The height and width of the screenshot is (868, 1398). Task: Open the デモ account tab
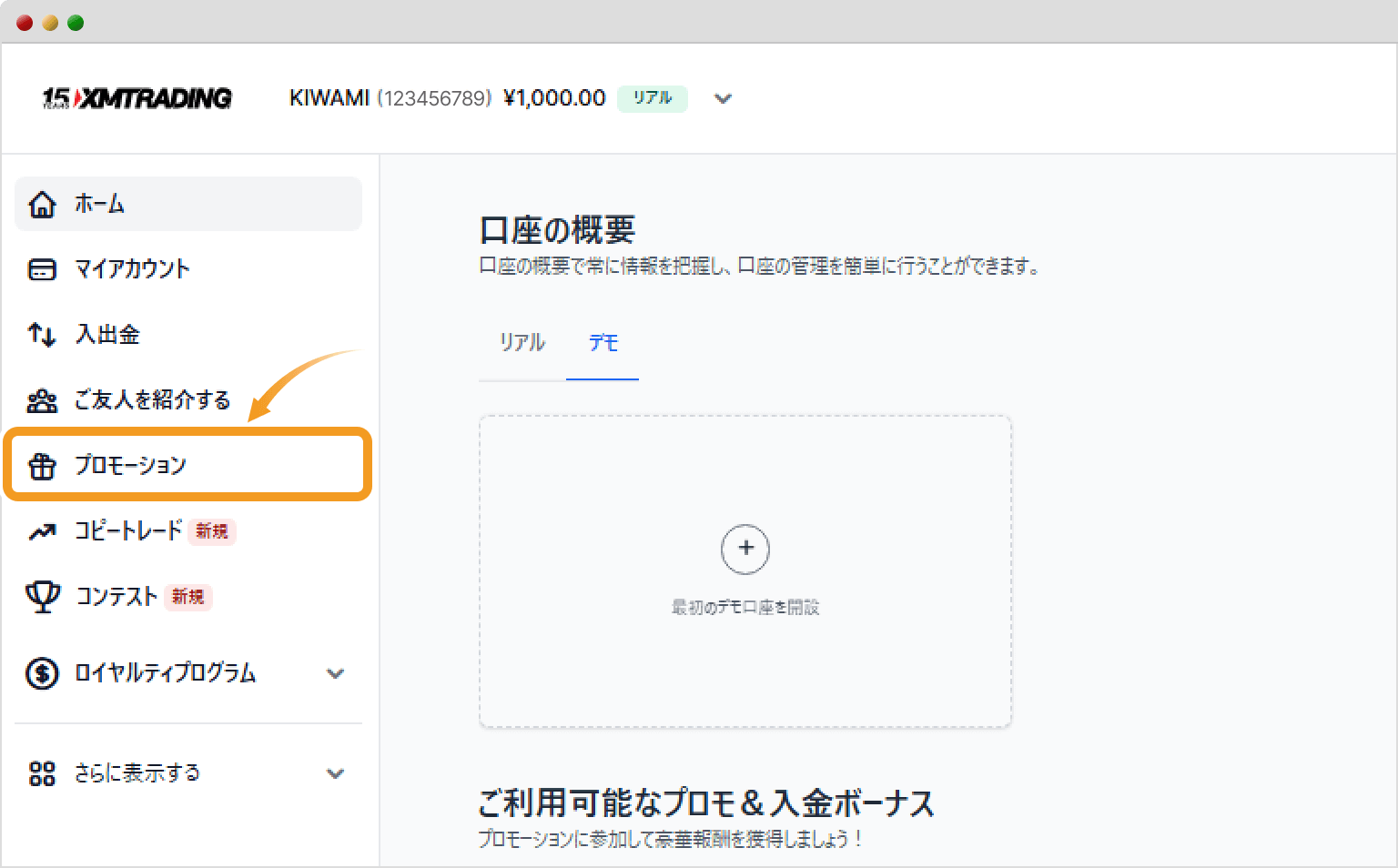(x=603, y=343)
